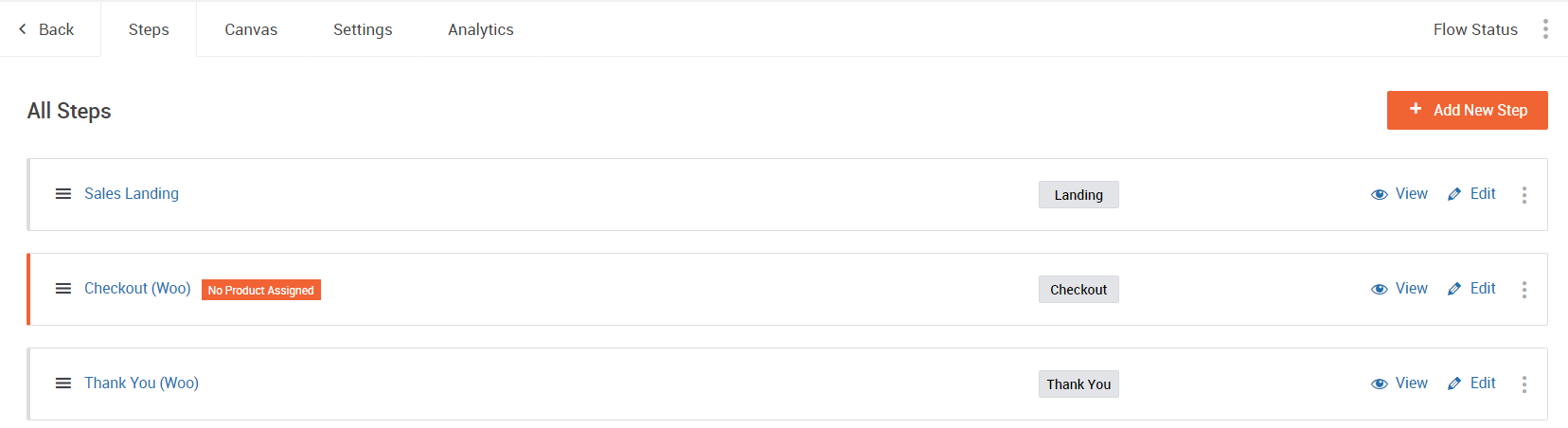Click the reorder handle for Thank You (Woo)
1568x428 pixels.
pos(63,383)
